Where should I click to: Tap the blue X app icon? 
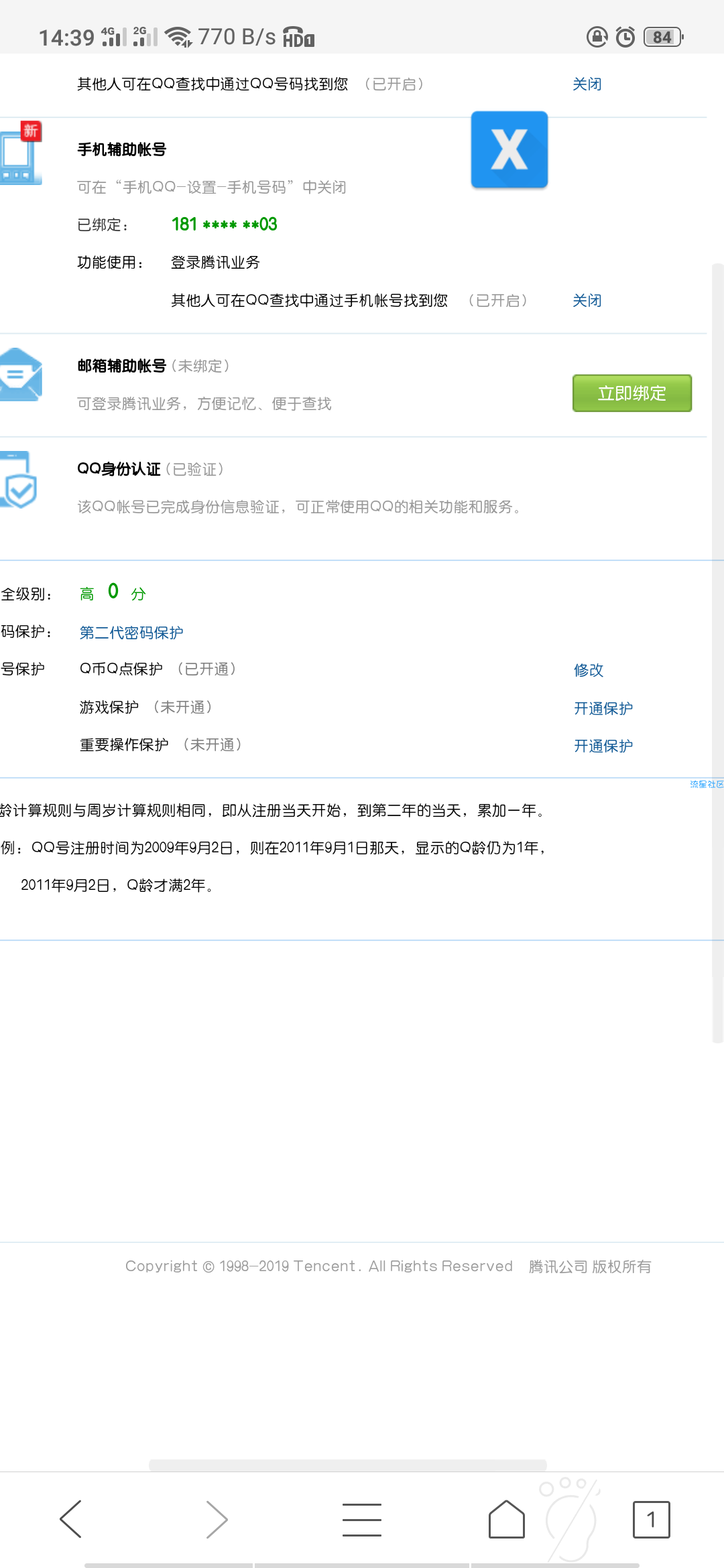click(509, 149)
